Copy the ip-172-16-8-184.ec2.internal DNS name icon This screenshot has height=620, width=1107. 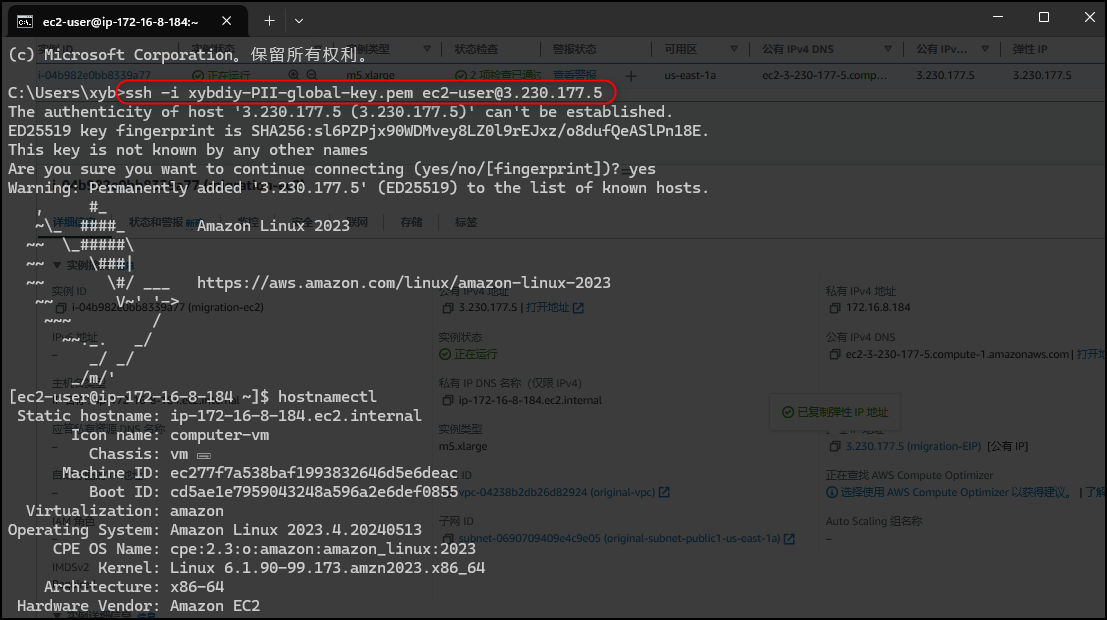448,400
